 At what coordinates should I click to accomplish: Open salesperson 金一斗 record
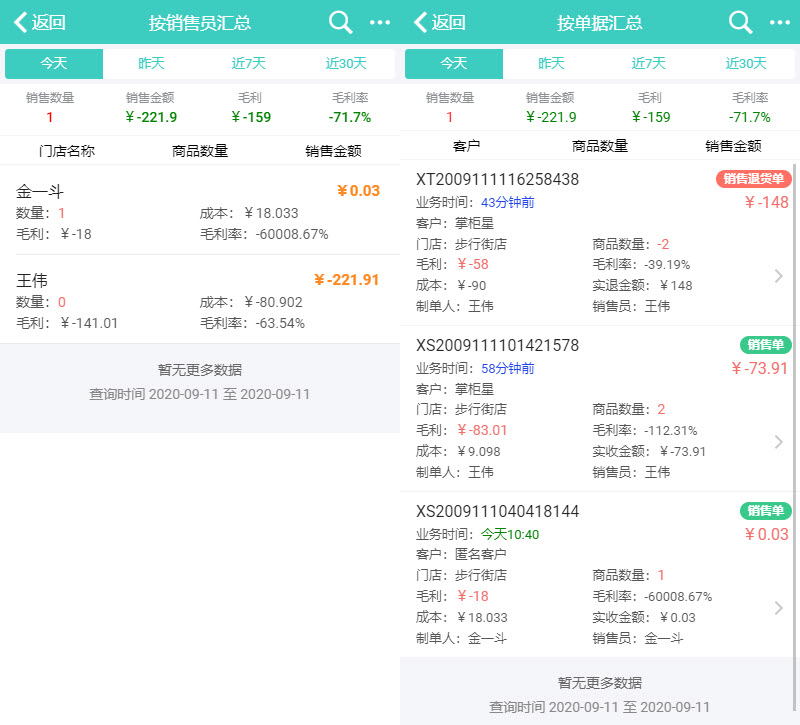pyautogui.click(x=200, y=212)
